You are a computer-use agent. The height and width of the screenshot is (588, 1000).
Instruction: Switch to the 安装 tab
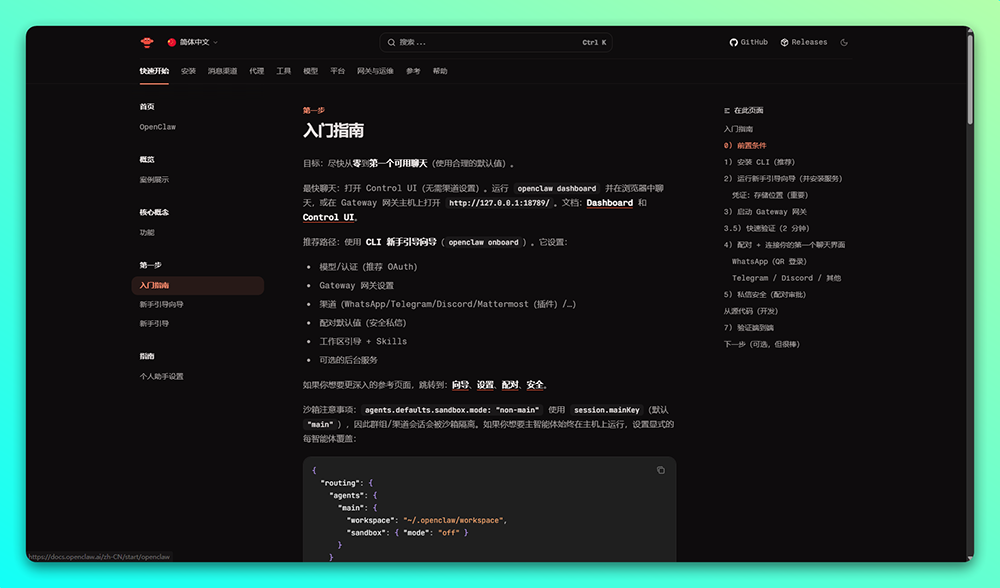pos(188,71)
